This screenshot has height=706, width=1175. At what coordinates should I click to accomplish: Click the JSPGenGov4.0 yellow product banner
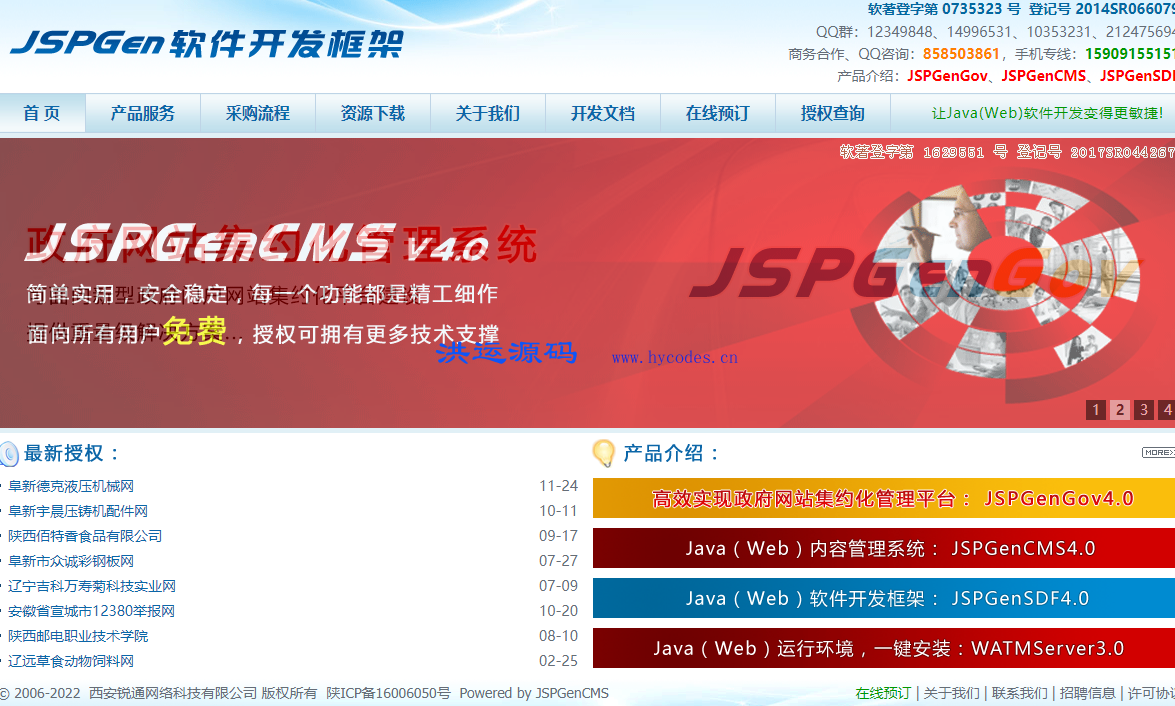(883, 498)
